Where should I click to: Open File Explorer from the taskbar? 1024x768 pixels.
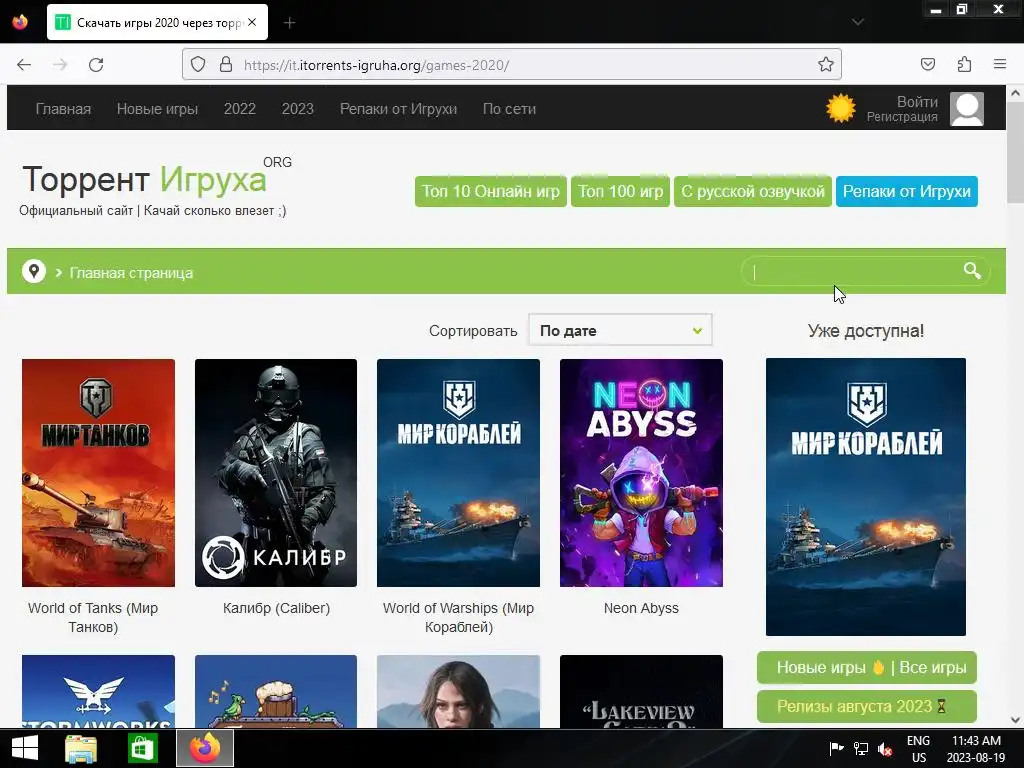81,748
